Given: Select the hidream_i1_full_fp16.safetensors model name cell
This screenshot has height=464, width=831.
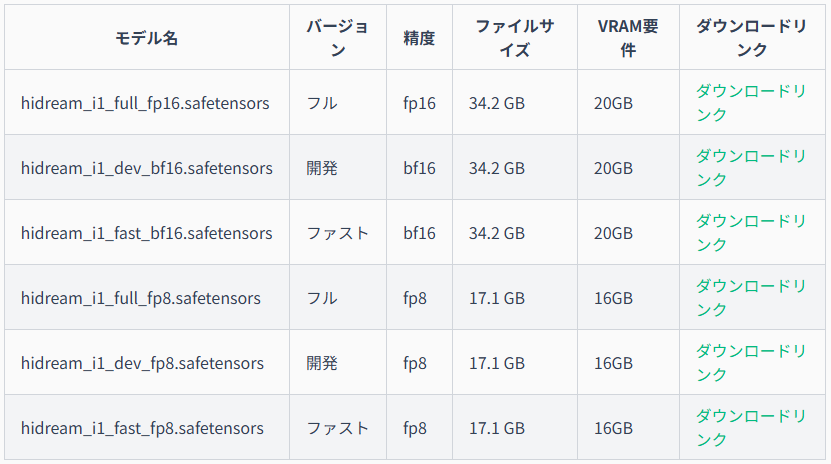Looking at the screenshot, I should pyautogui.click(x=145, y=103).
